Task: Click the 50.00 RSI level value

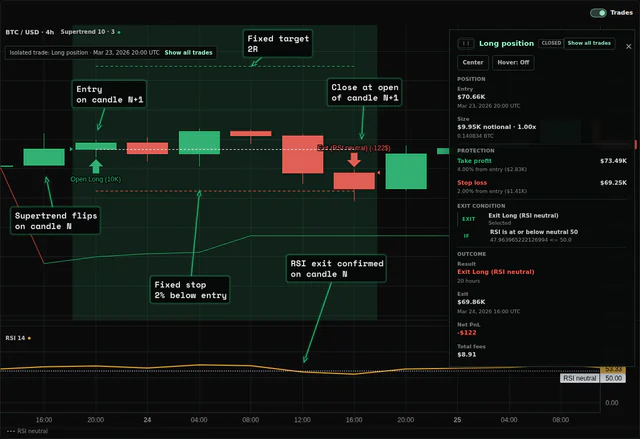Action: (613, 378)
